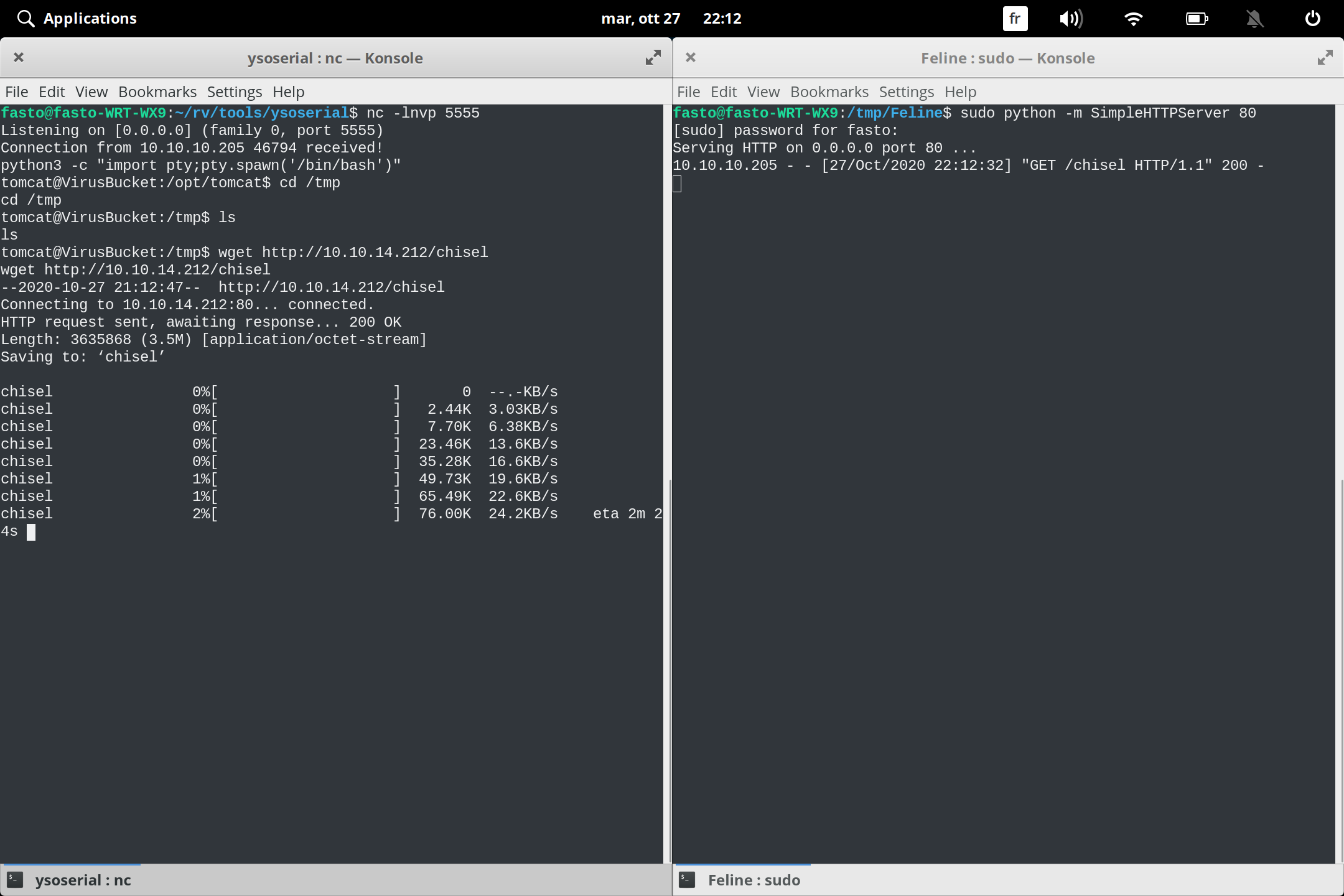
Task: Open the Wi-Fi network indicator
Action: pos(1134,19)
